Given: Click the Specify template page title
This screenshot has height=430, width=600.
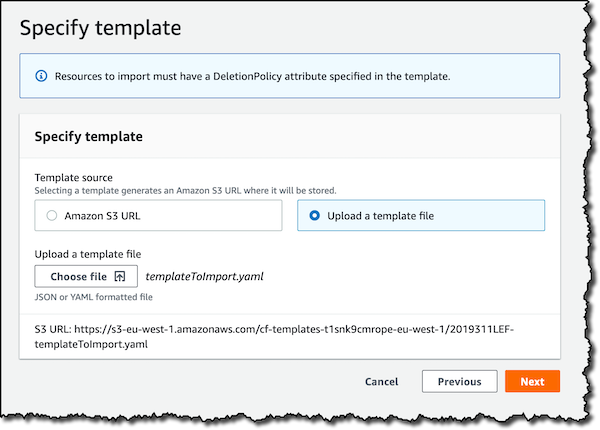Looking at the screenshot, I should (x=100, y=28).
